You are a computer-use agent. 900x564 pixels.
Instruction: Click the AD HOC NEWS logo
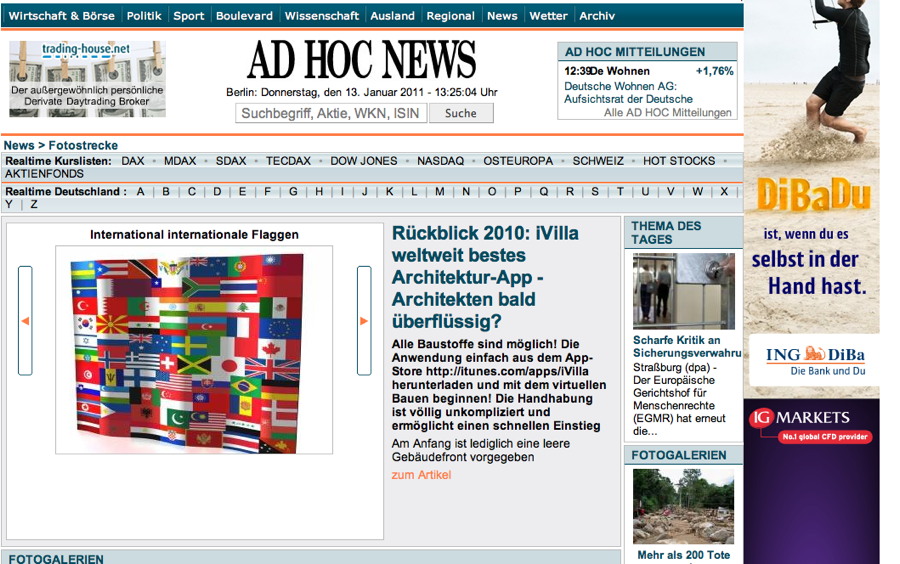tap(362, 59)
